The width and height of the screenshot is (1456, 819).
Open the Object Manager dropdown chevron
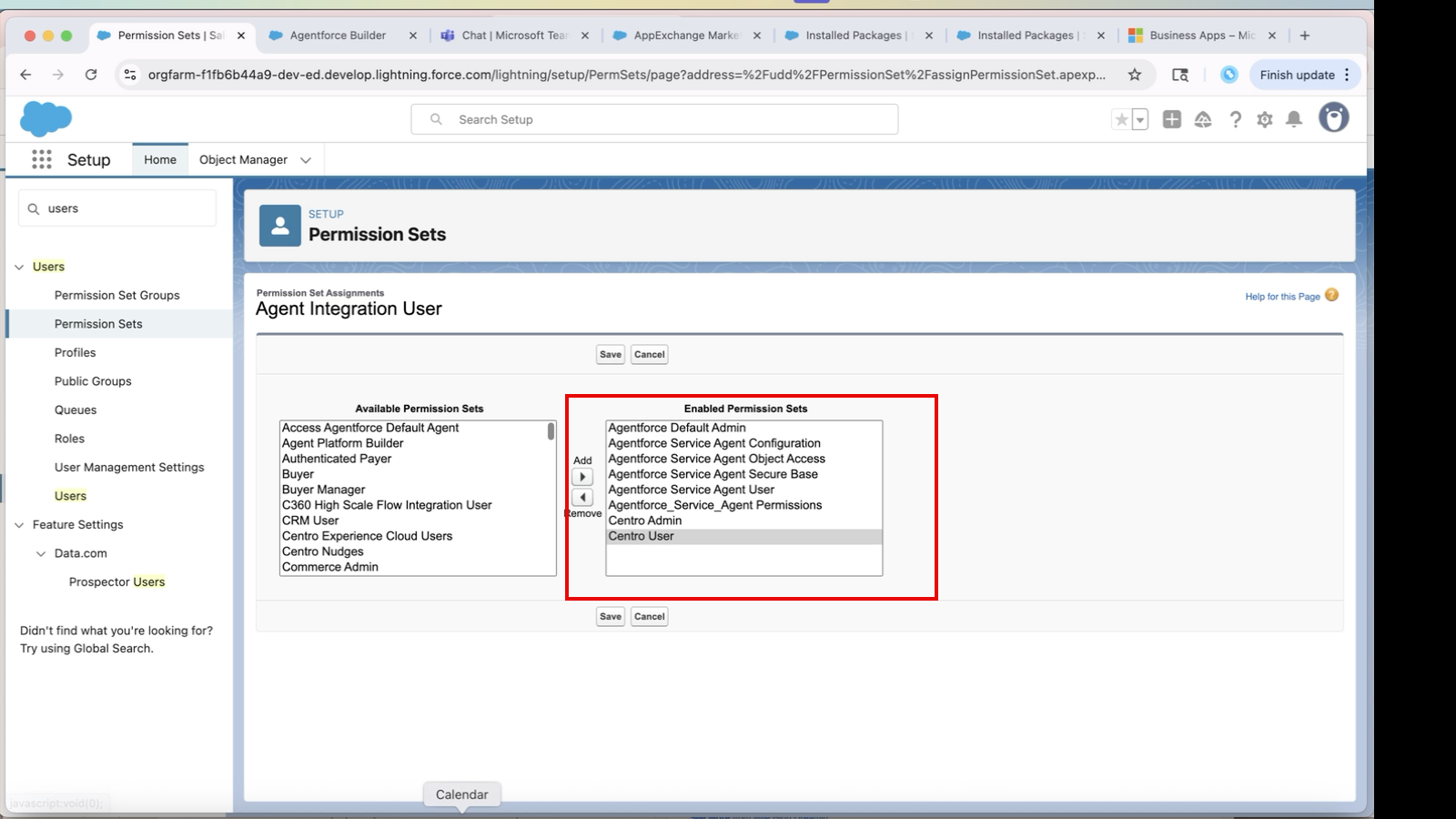306,160
